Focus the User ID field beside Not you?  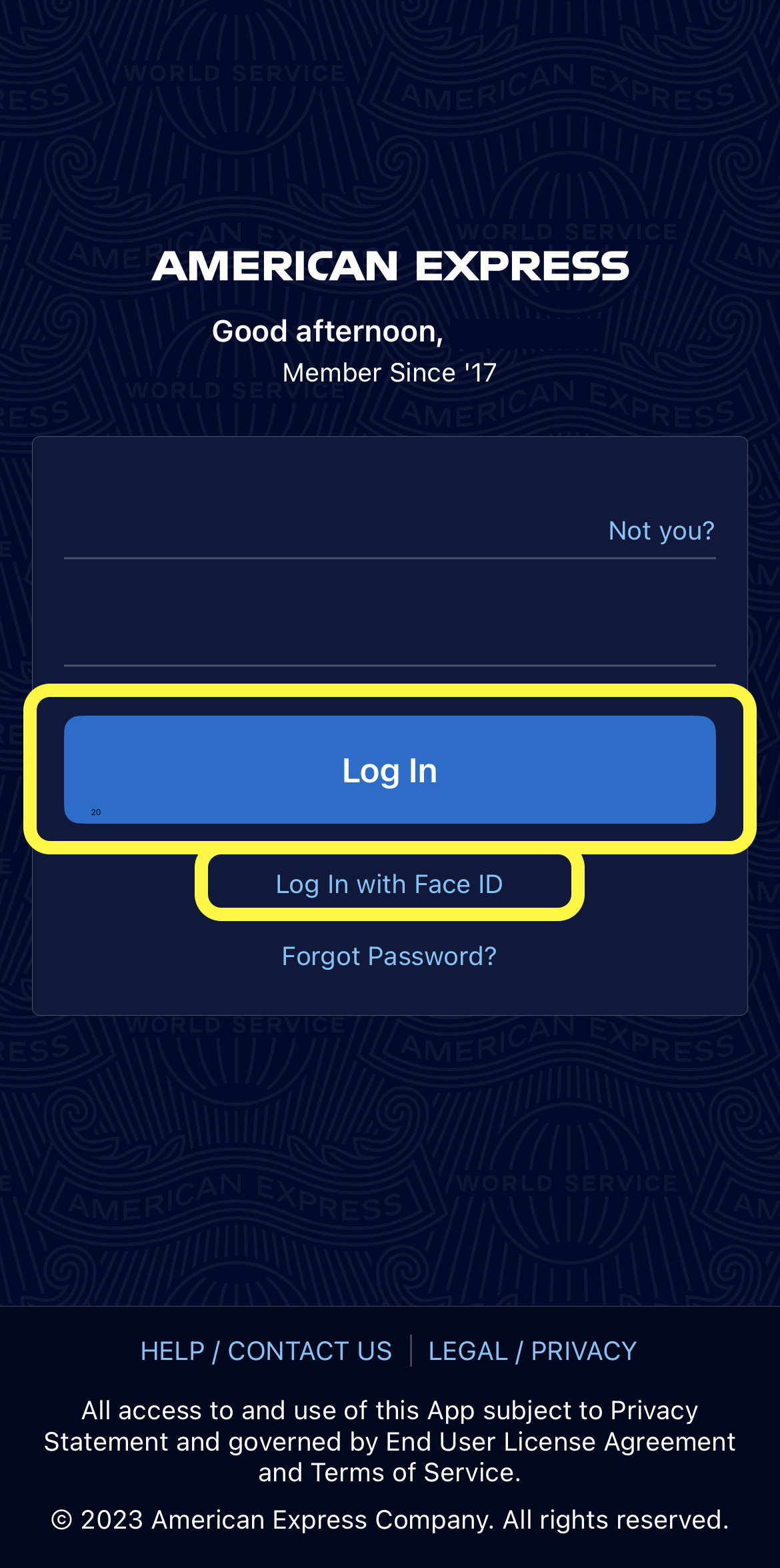coord(333,530)
